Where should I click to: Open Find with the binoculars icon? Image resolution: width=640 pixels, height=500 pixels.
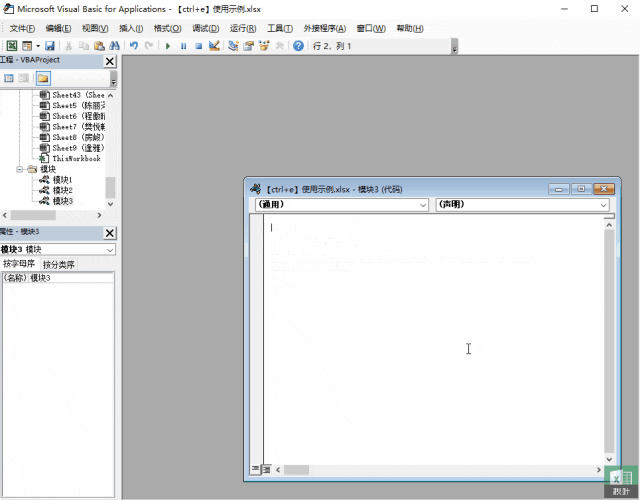coord(115,46)
